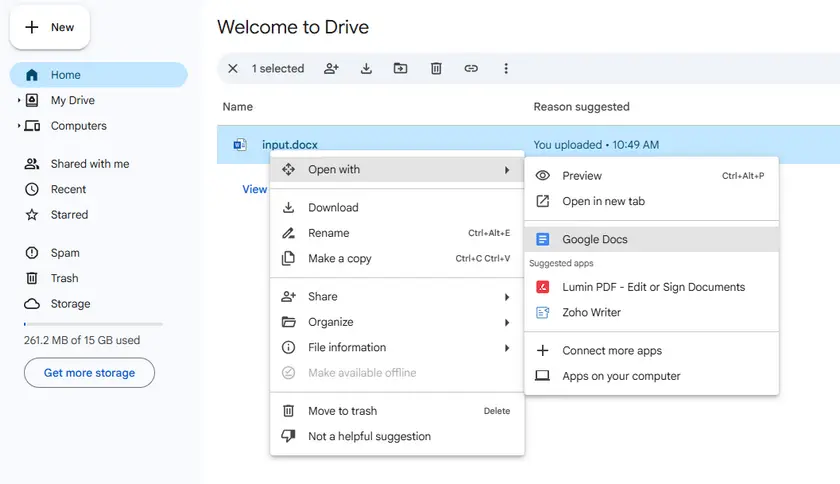Choose Move to trash
Screen dimensions: 840x484
tap(397, 411)
